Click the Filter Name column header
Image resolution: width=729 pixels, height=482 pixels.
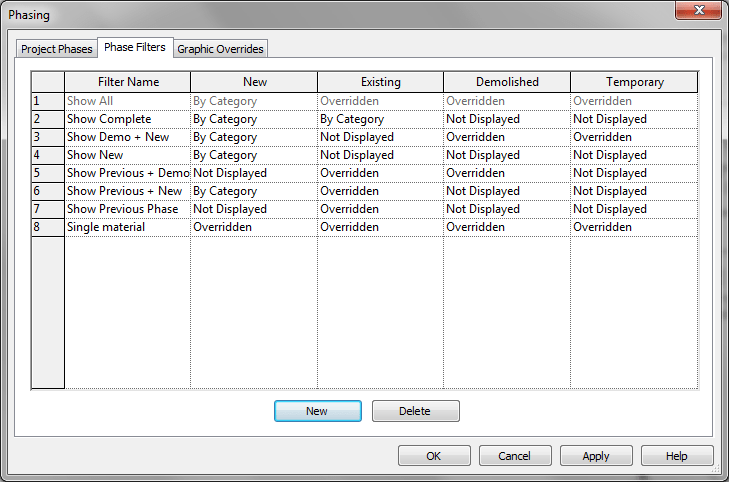pyautogui.click(x=128, y=82)
